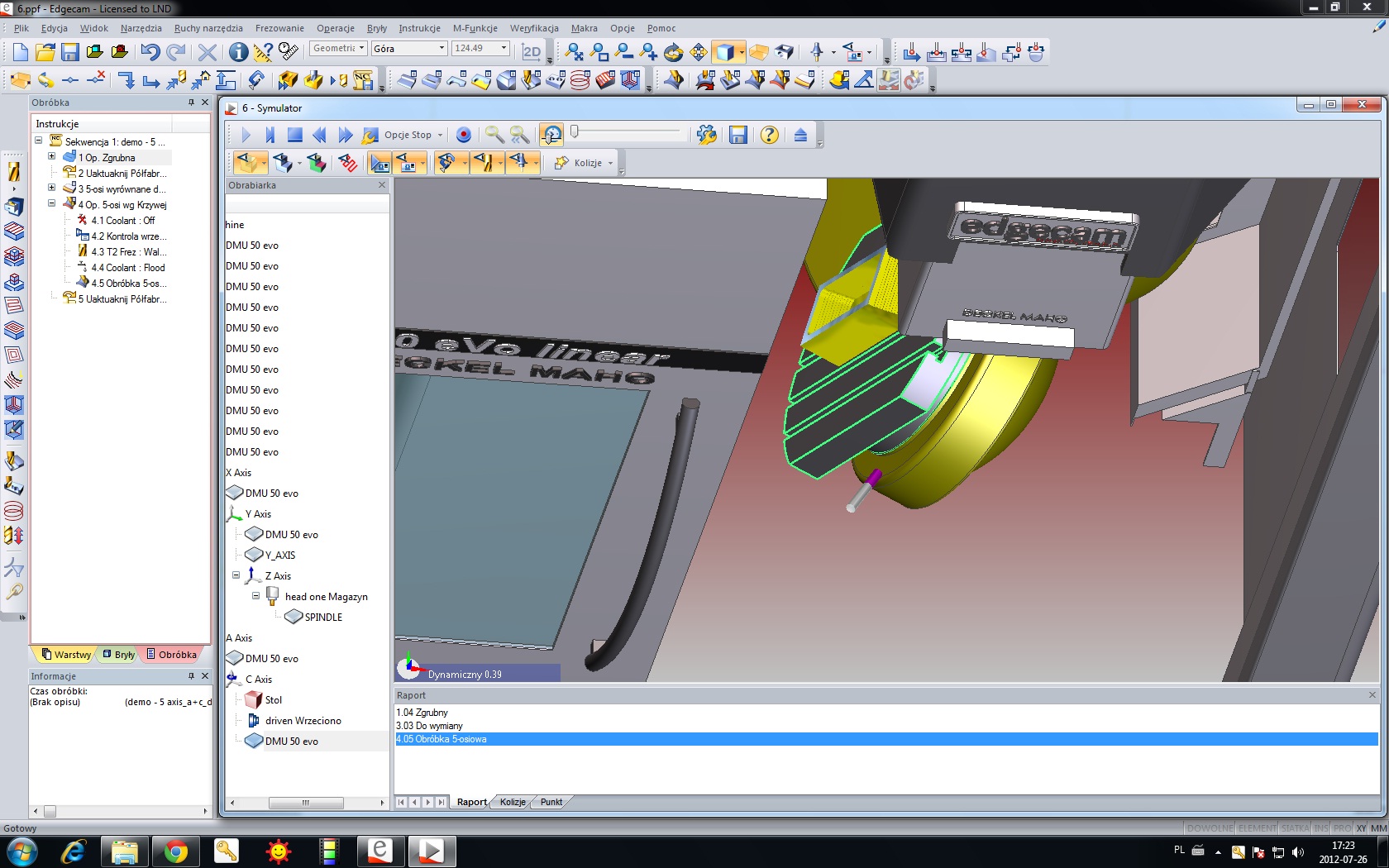Open the Pomoc menu

coord(661,28)
